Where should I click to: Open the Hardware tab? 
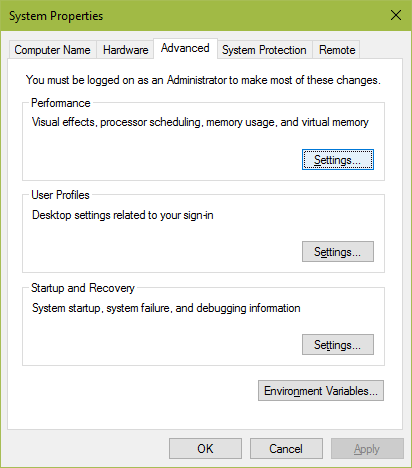point(125,50)
